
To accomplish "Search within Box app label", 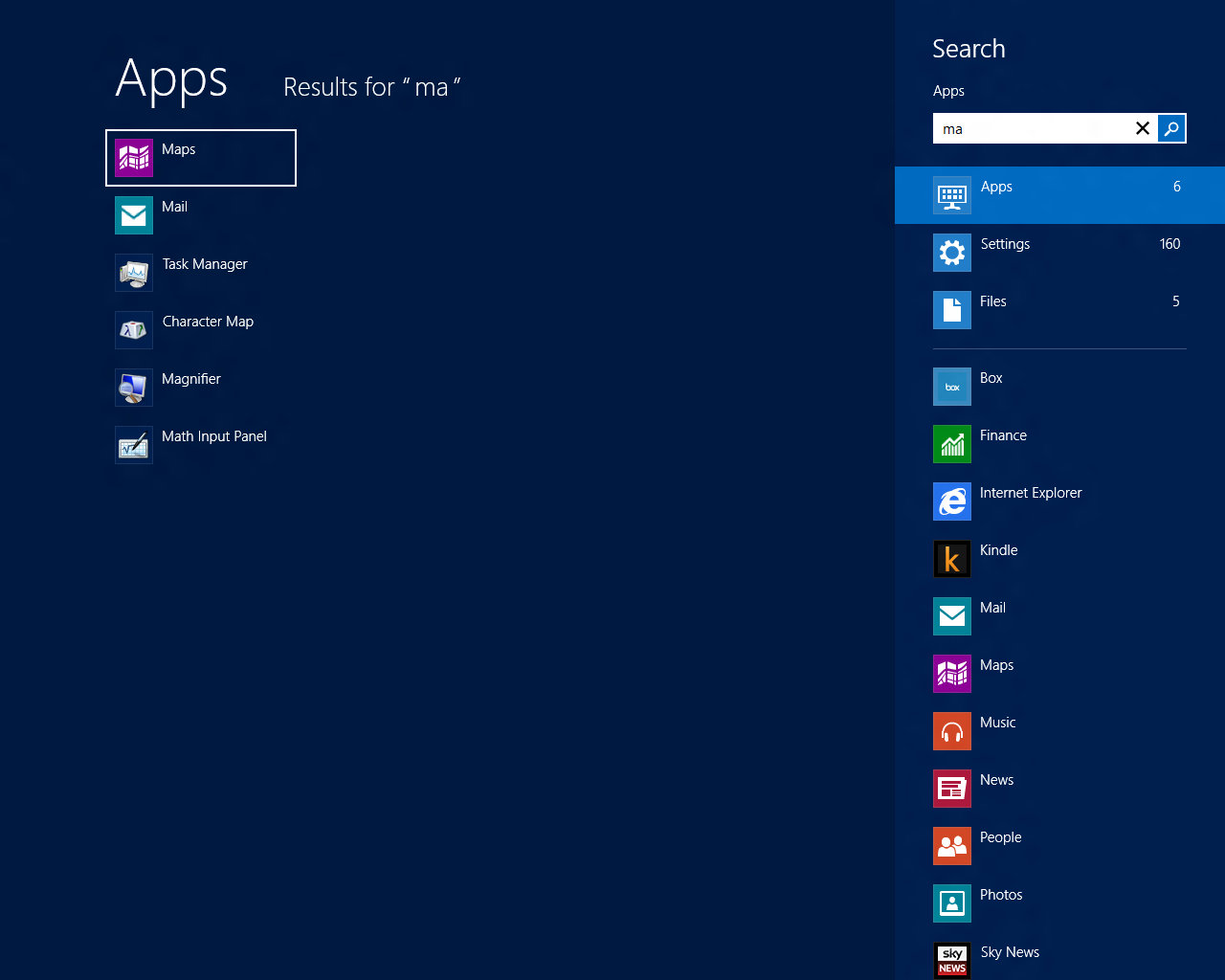I will point(991,378).
